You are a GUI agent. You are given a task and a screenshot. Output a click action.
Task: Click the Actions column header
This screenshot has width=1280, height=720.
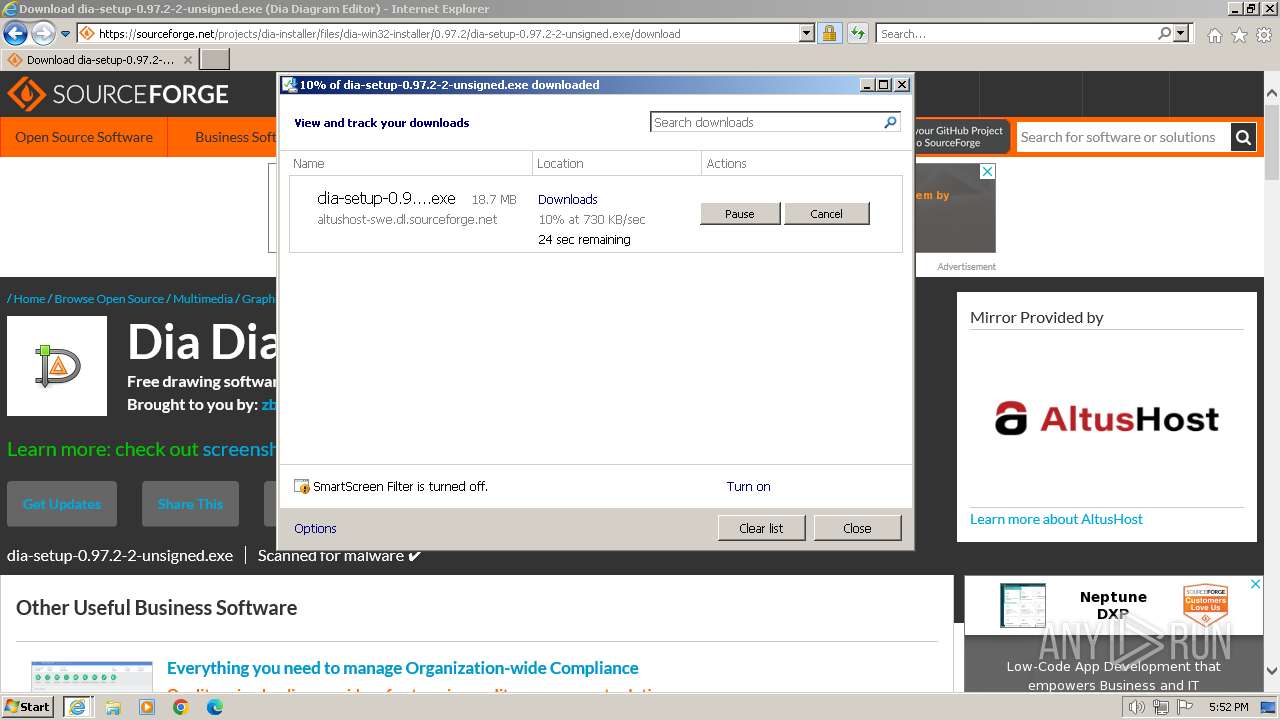(802, 163)
